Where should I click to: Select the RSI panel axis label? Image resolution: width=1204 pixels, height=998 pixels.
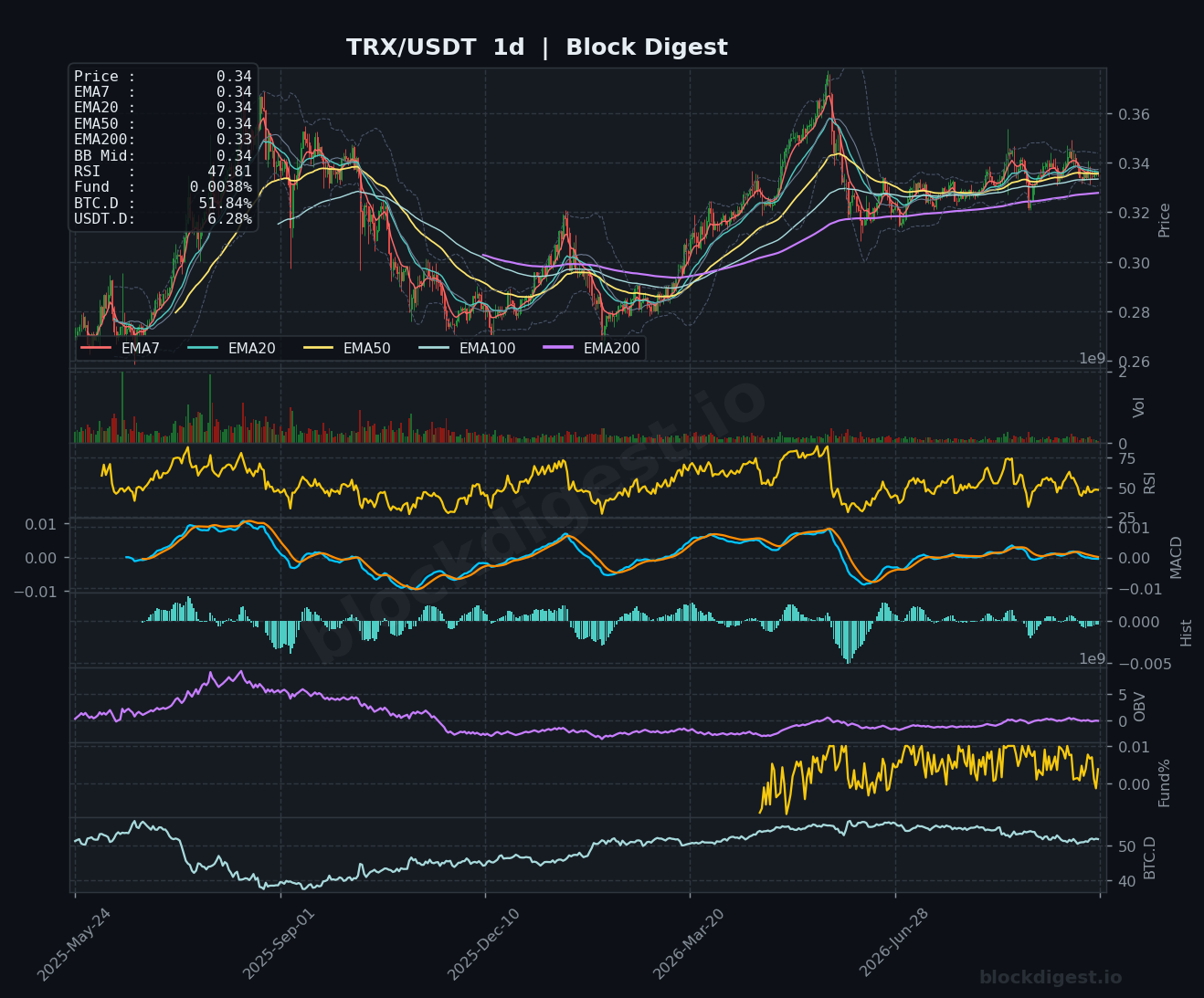pyautogui.click(x=1150, y=482)
